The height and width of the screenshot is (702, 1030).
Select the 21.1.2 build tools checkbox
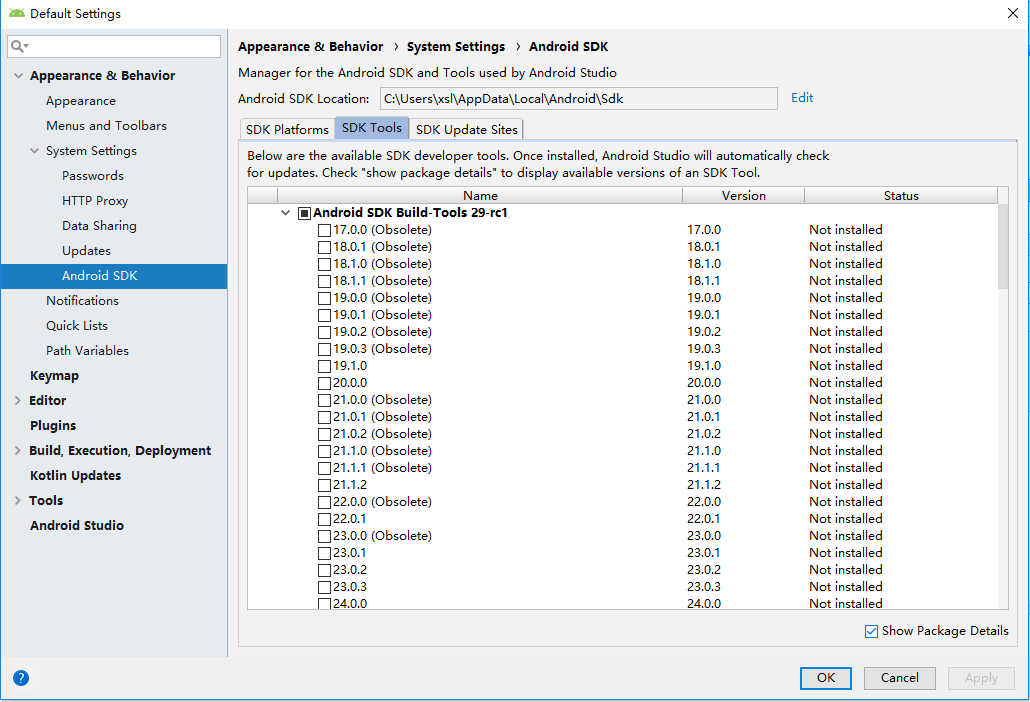(324, 485)
